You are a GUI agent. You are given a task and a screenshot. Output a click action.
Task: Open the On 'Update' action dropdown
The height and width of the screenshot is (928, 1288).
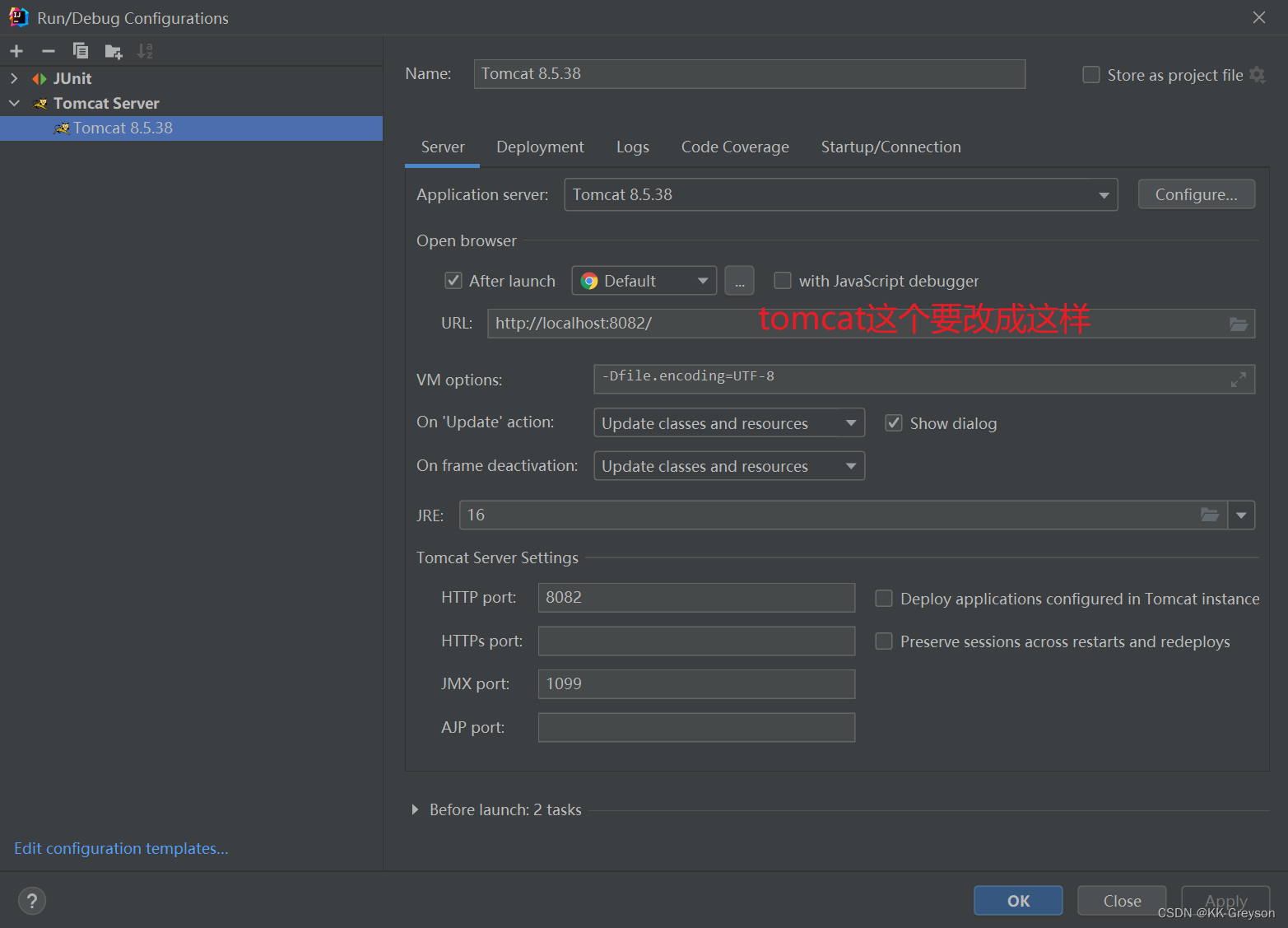(x=729, y=423)
